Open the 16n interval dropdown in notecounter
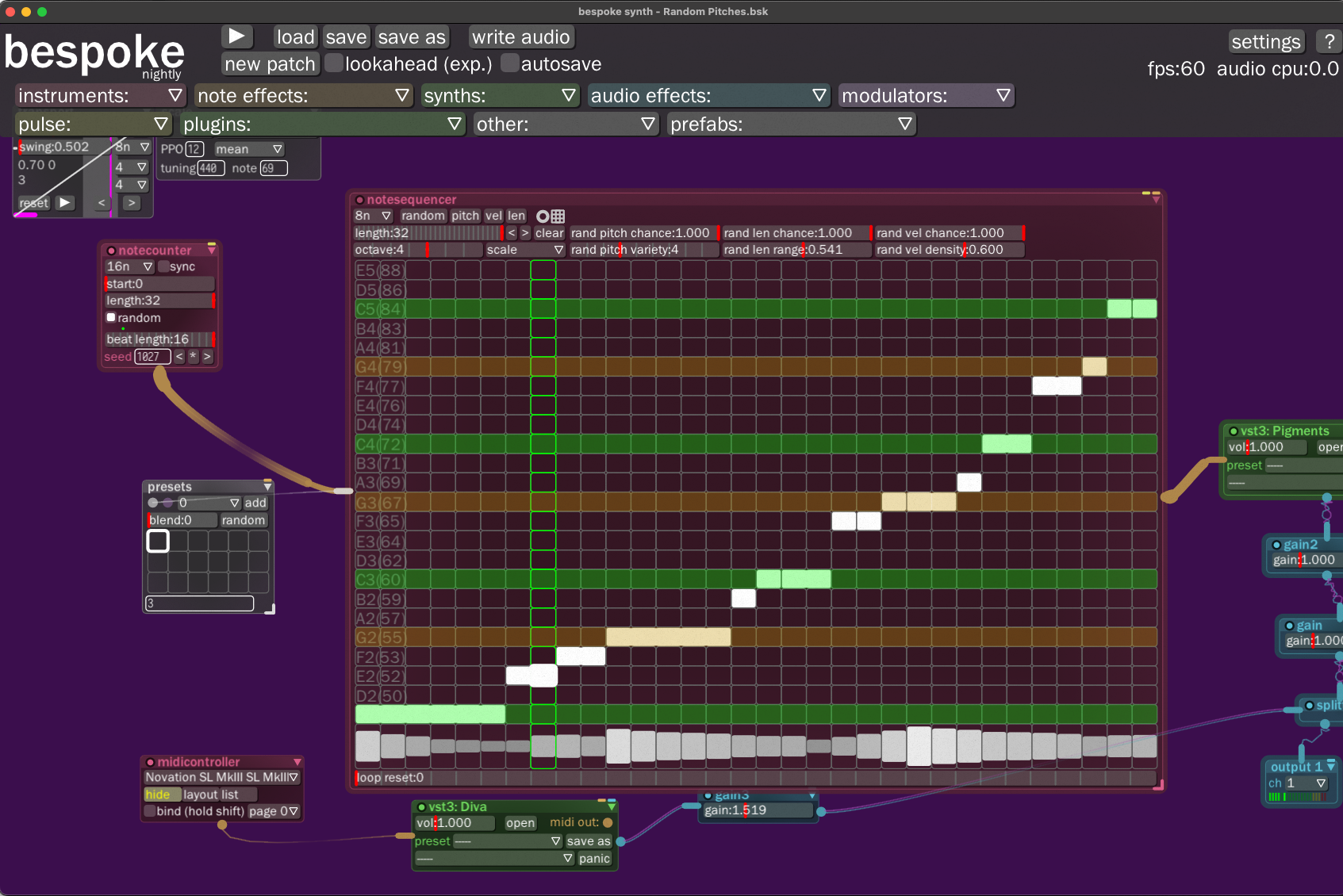Screen dimensions: 1343x896 click(x=129, y=266)
